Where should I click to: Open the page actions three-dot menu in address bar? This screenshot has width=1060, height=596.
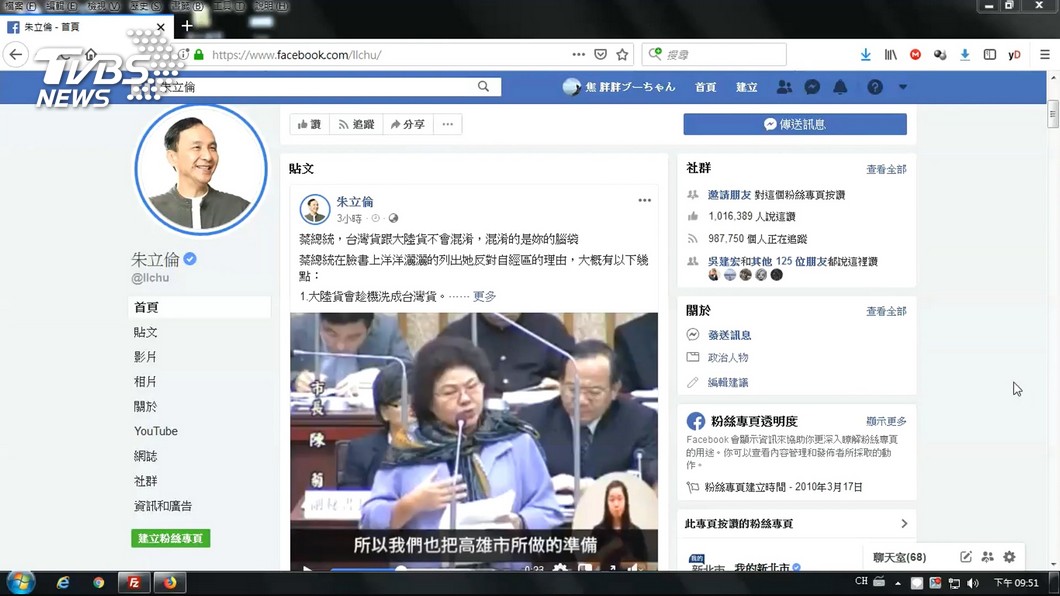click(578, 54)
